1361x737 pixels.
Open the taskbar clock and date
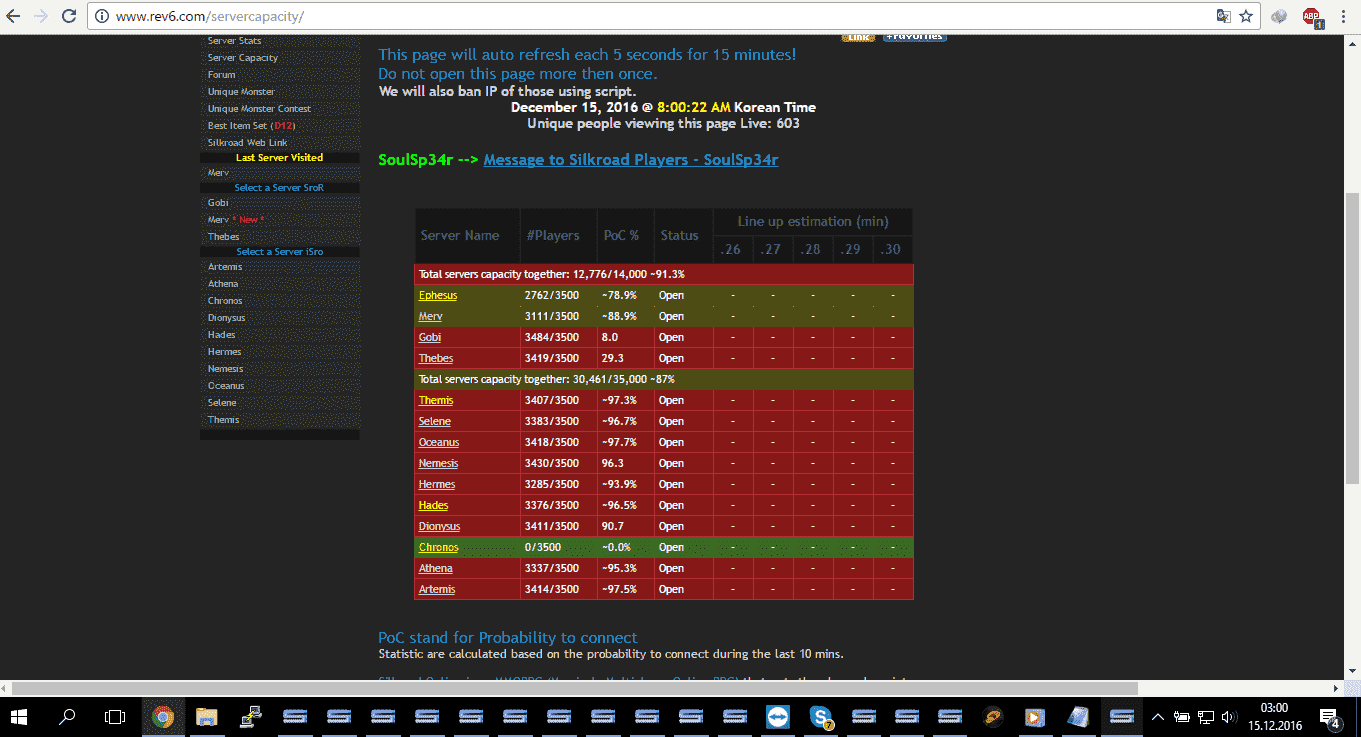[1275, 717]
